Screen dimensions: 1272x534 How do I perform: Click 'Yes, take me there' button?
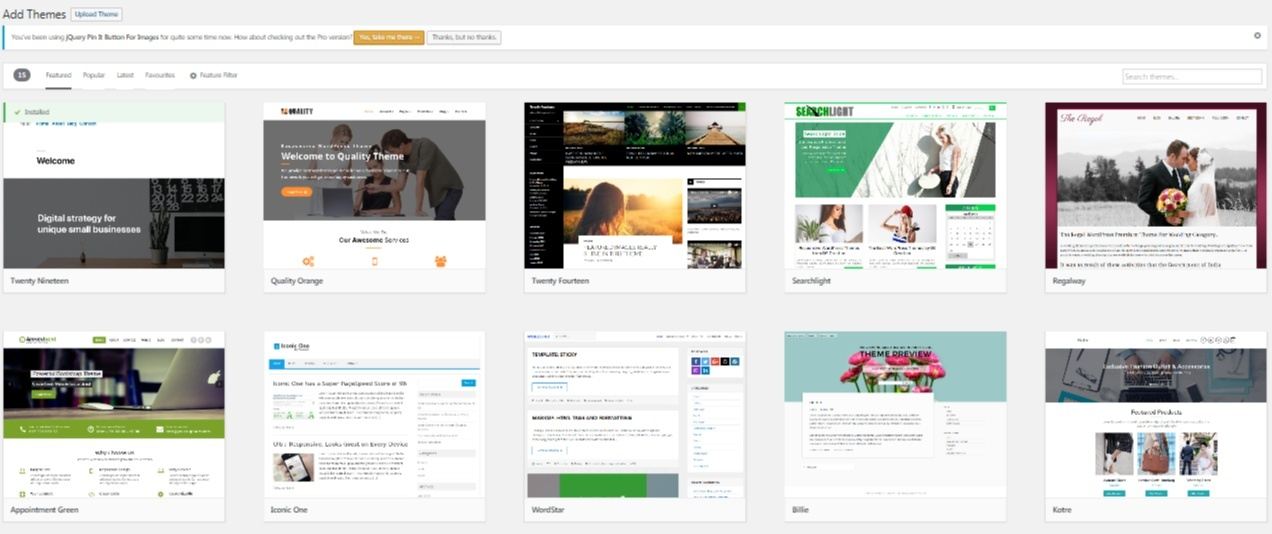388,37
